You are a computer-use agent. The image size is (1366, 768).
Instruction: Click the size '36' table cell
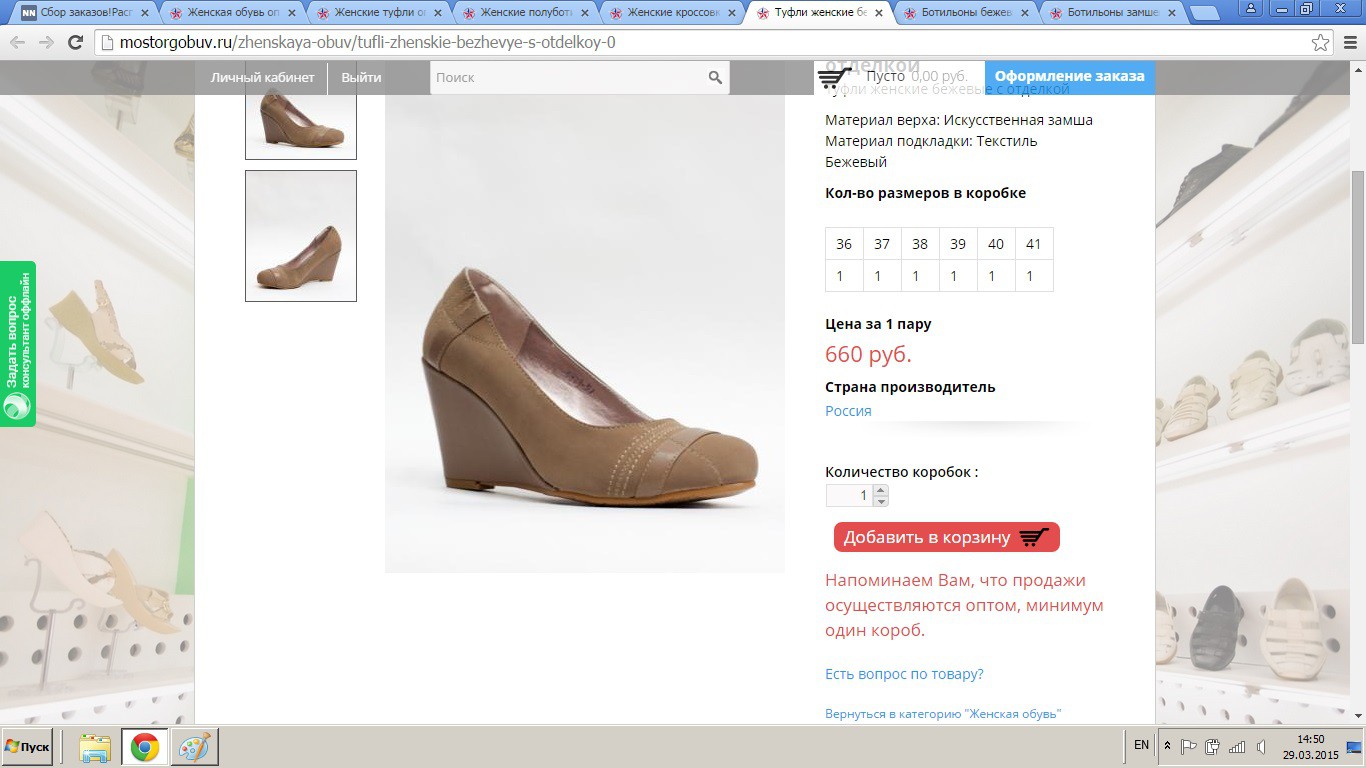pyautogui.click(x=844, y=244)
